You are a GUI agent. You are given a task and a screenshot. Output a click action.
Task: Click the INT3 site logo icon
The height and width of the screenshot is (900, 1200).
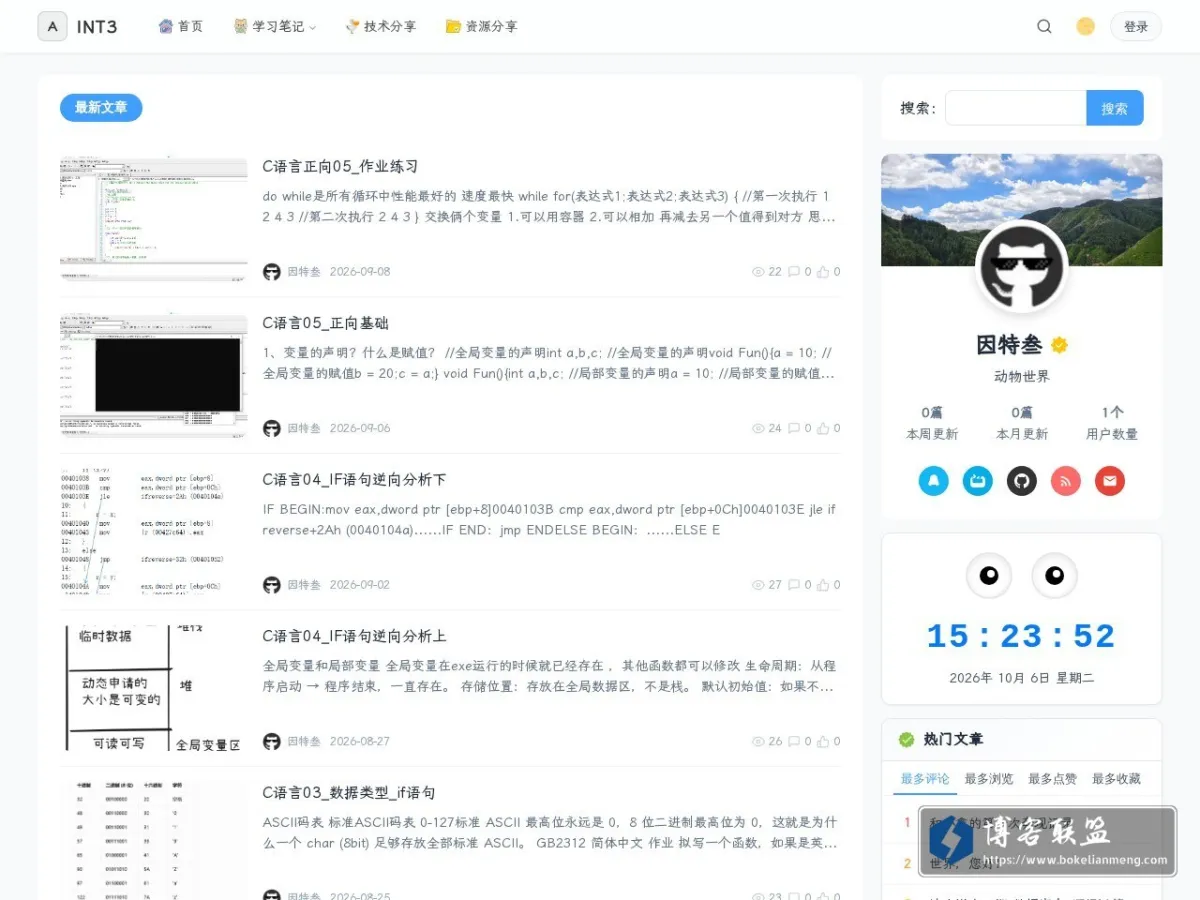[52, 26]
